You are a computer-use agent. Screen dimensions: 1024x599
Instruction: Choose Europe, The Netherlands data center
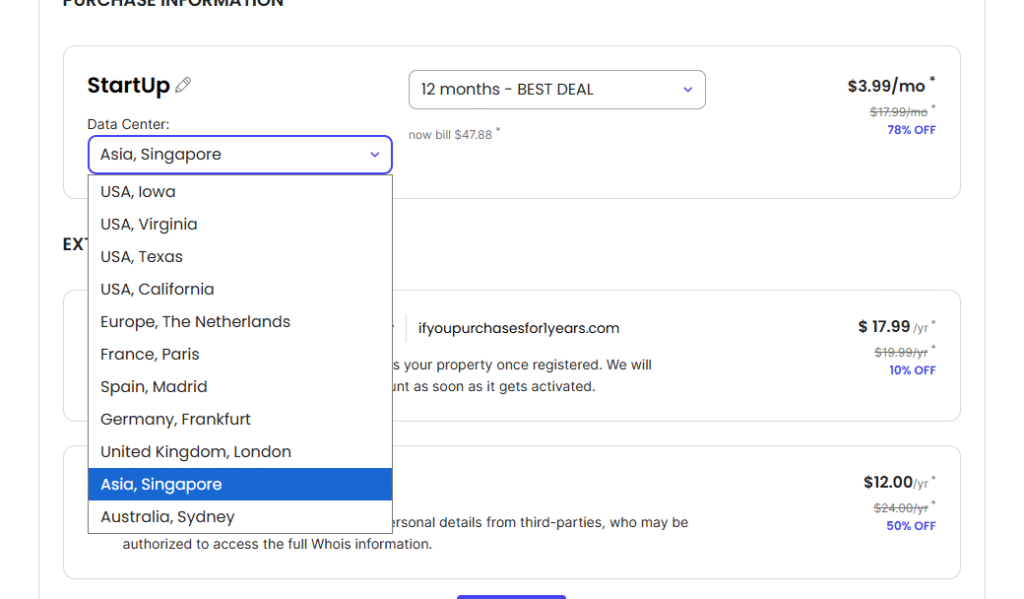(x=195, y=322)
